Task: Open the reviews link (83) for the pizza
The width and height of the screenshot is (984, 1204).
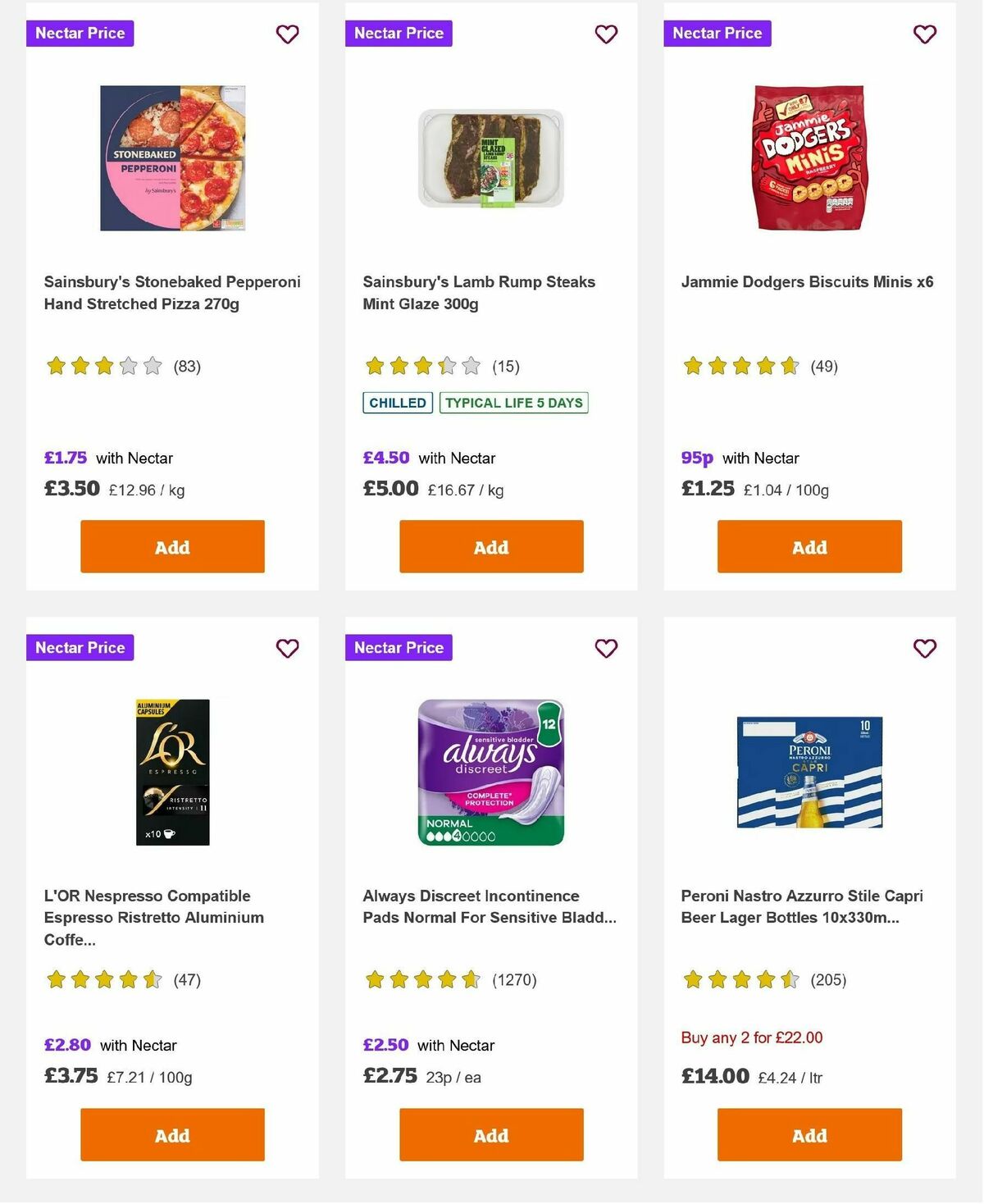Action: point(187,366)
